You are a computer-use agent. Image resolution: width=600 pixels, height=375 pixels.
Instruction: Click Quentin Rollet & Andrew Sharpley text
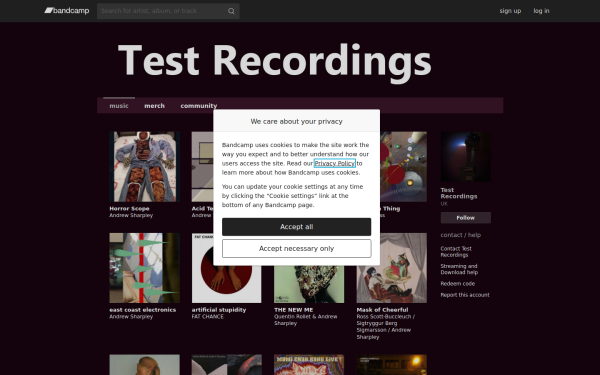pyautogui.click(x=306, y=320)
